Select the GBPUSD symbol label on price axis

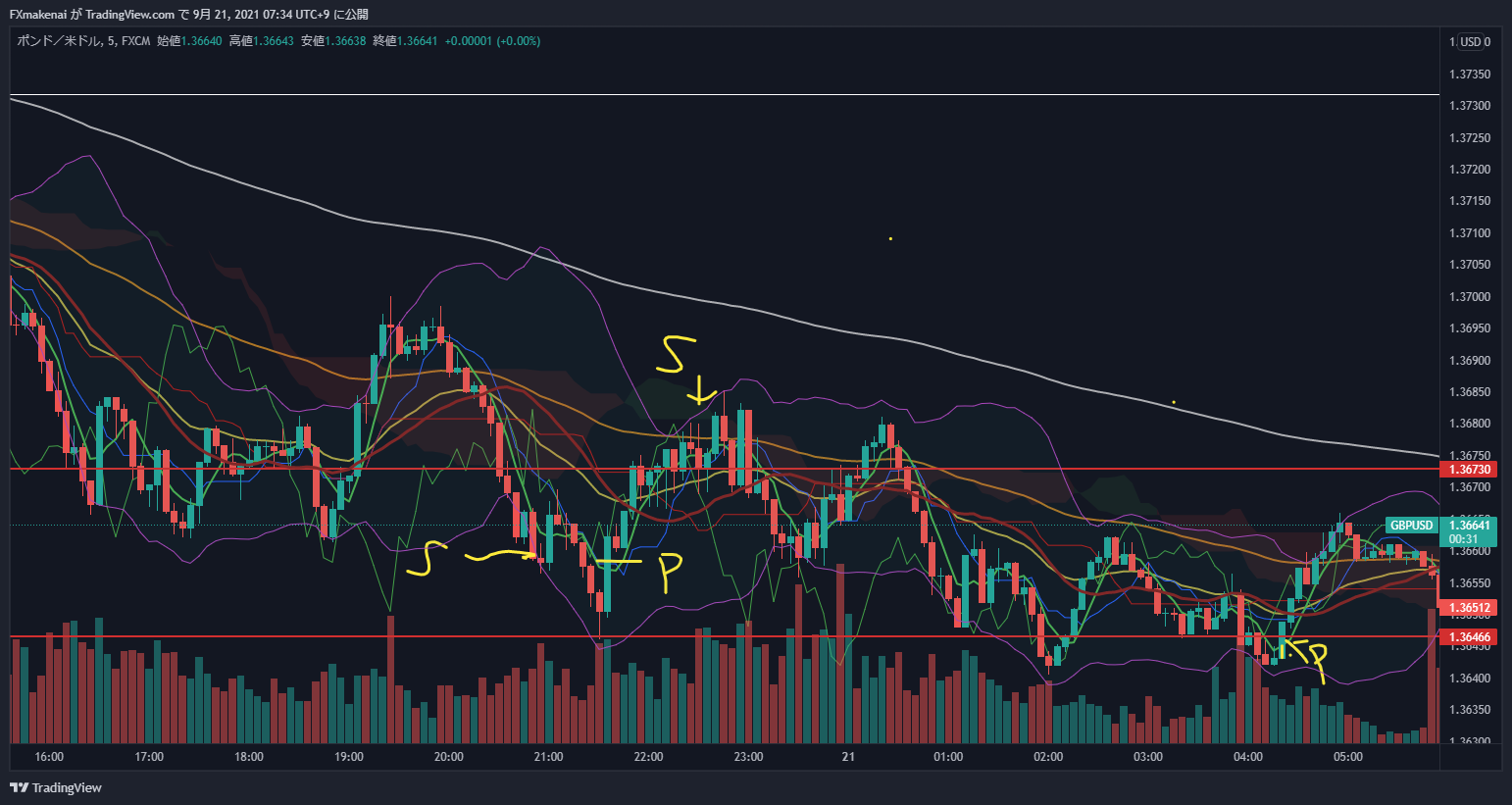pos(1411,526)
